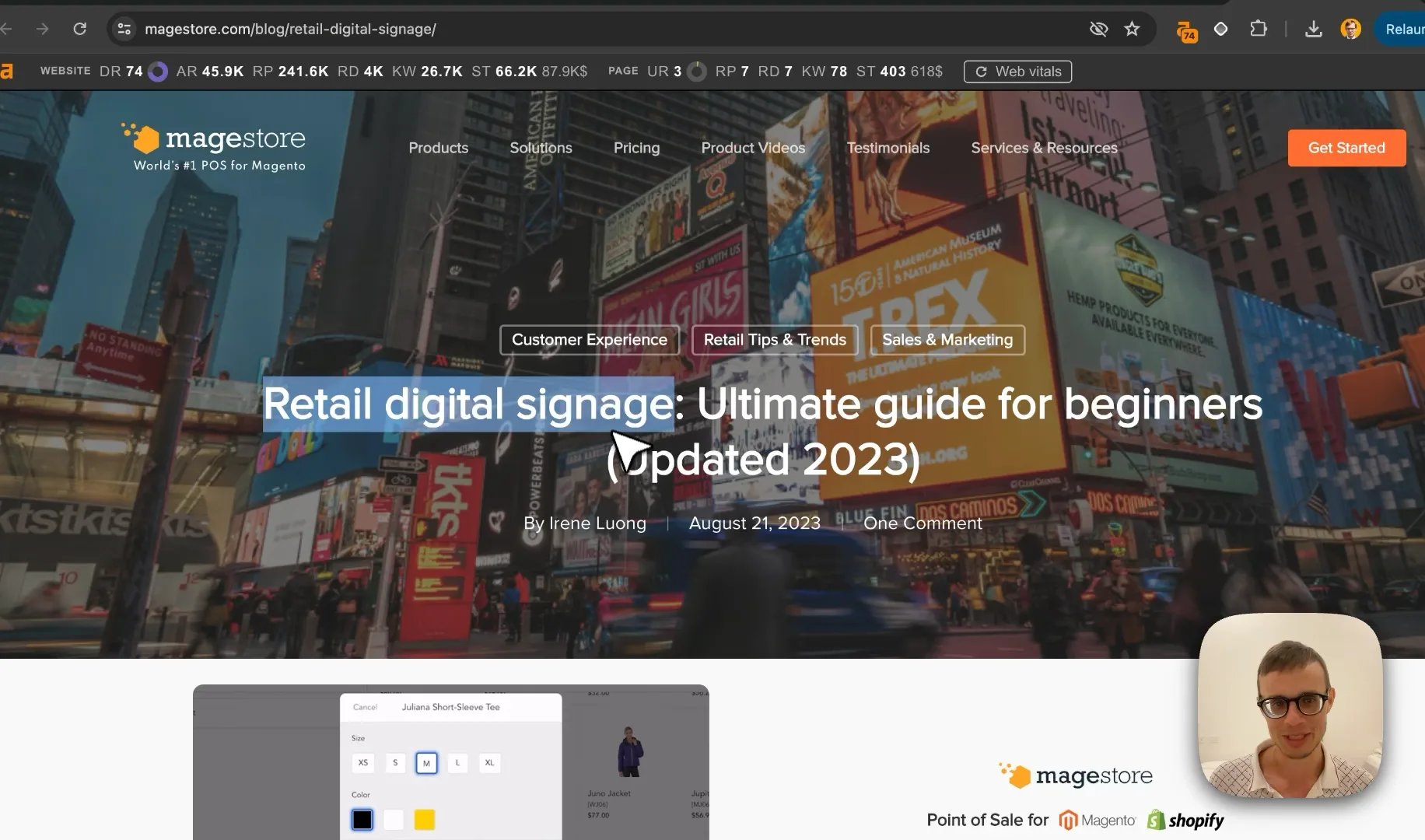
Task: Select size S in product preview
Action: [395, 763]
